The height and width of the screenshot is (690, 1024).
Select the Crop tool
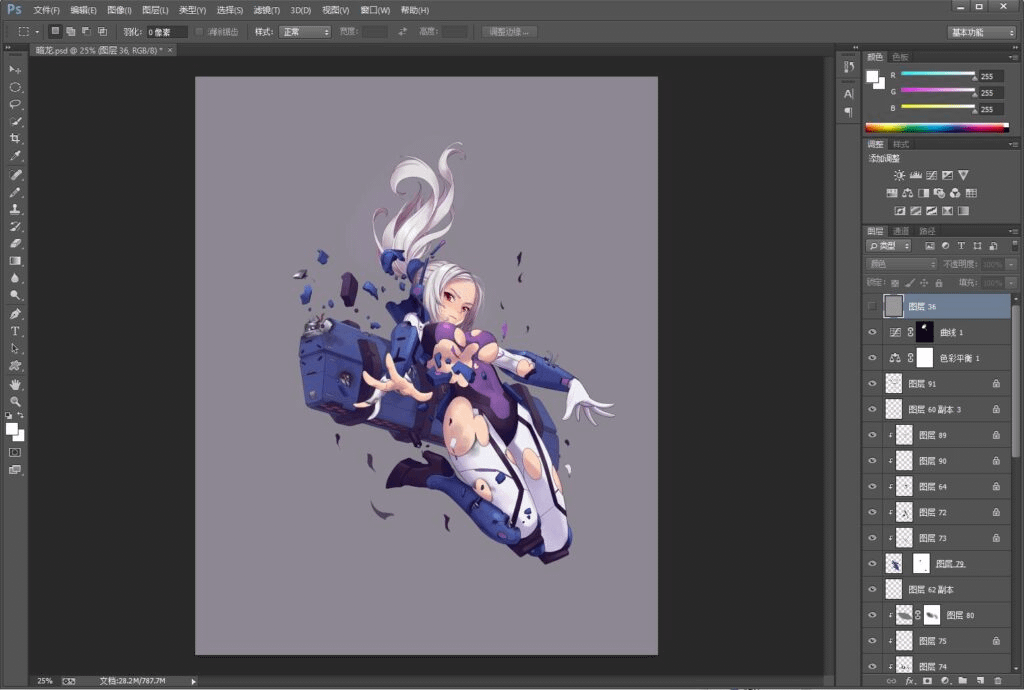click(x=14, y=138)
